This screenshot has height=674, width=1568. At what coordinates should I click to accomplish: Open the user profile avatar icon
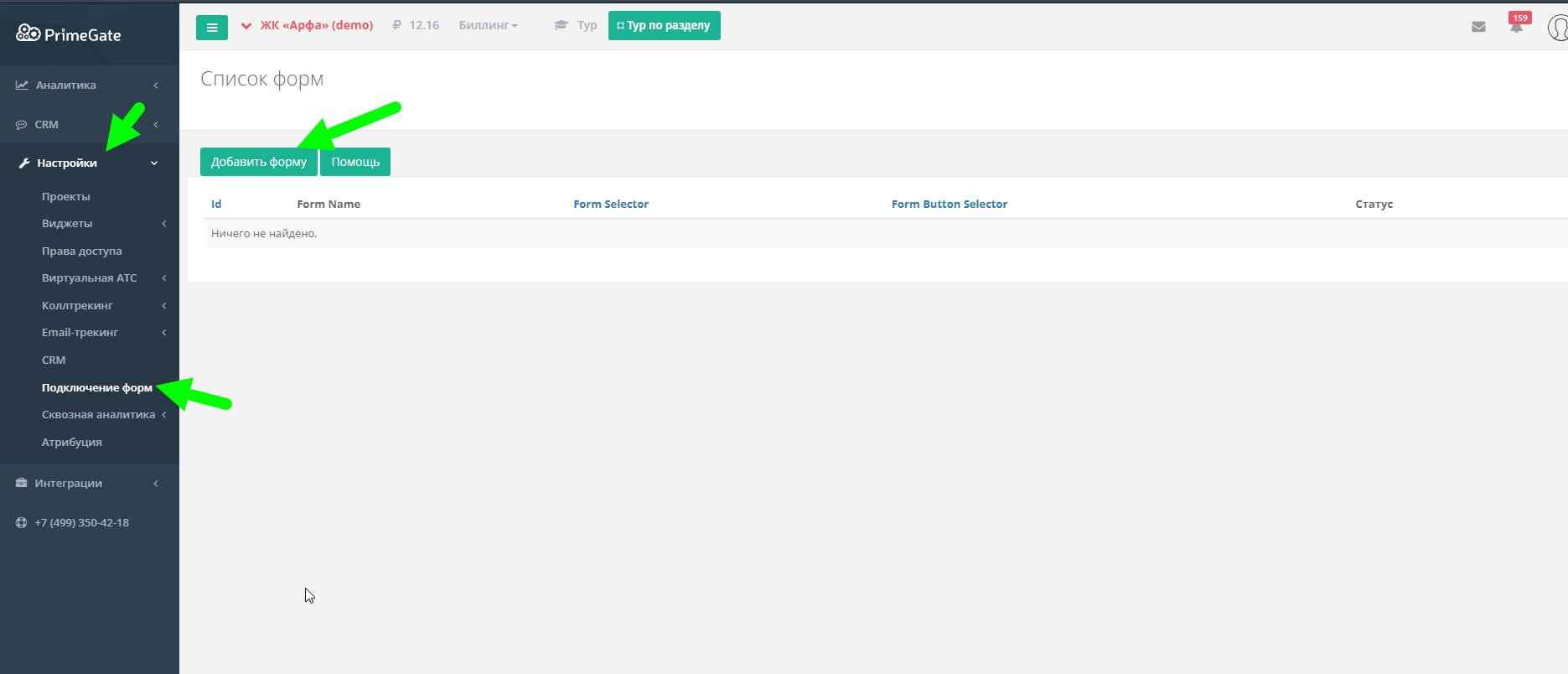tap(1558, 27)
